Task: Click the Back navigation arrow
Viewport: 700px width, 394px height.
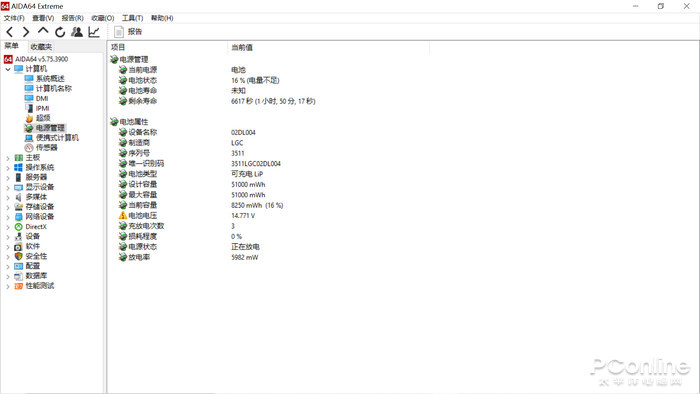Action: click(x=9, y=32)
